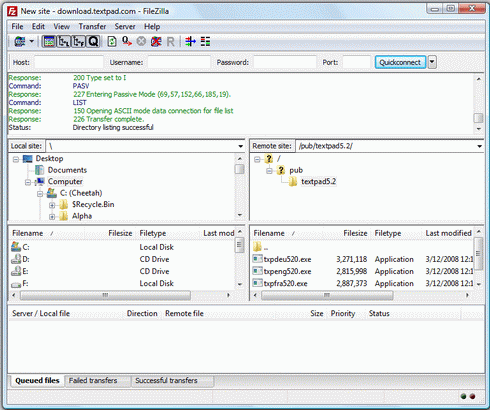The height and width of the screenshot is (410, 490).
Task: Toggle directory comparison icon
Action: click(205, 42)
